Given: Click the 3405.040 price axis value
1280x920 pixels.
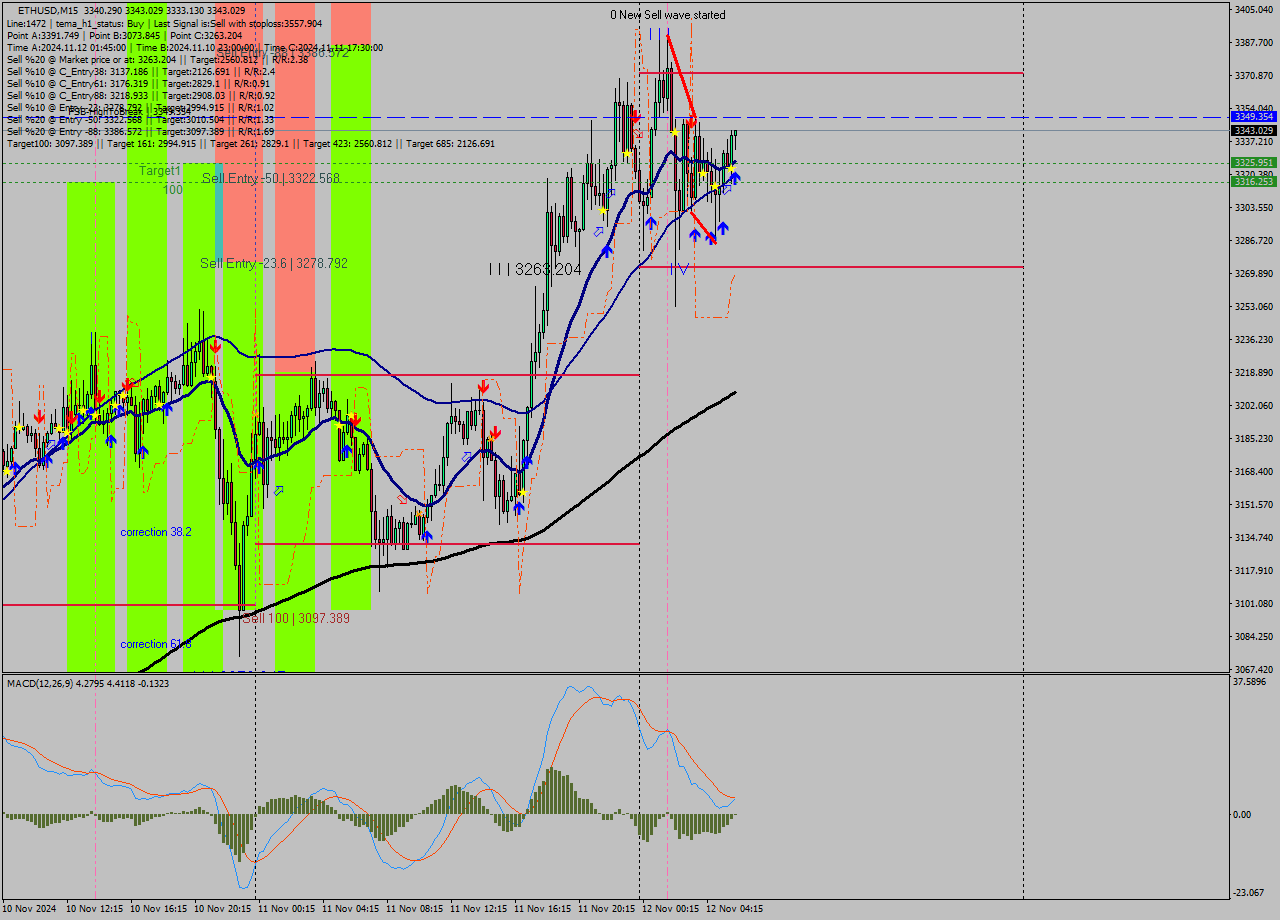Looking at the screenshot, I should click(x=1253, y=9).
